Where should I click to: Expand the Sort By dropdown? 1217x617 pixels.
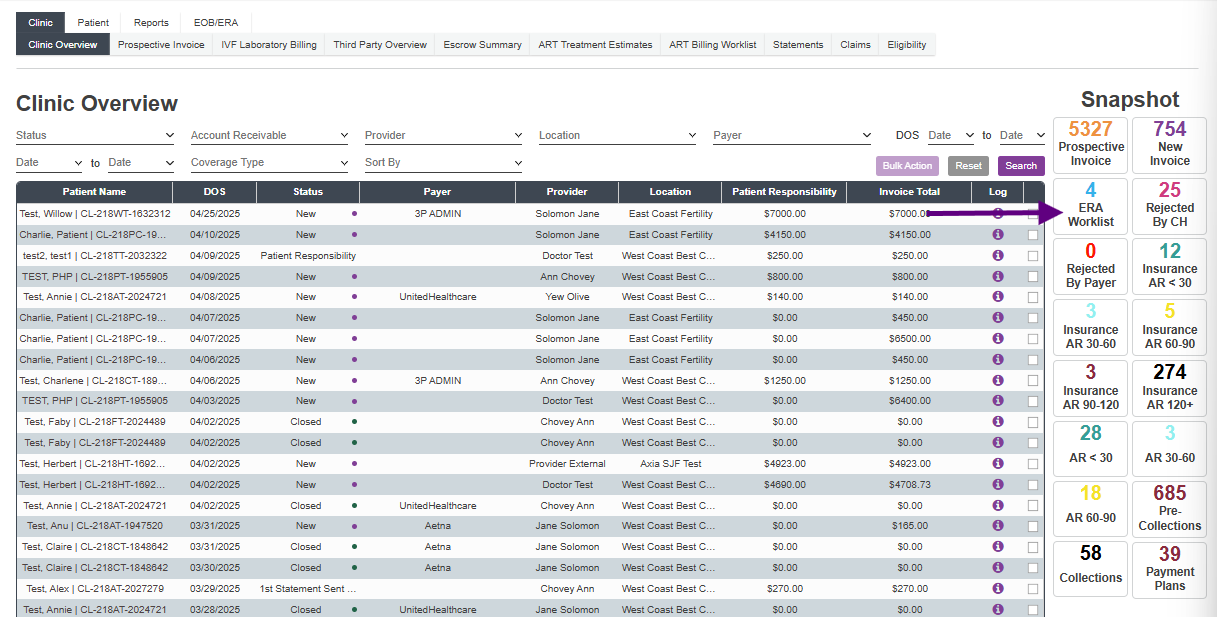tap(443, 163)
